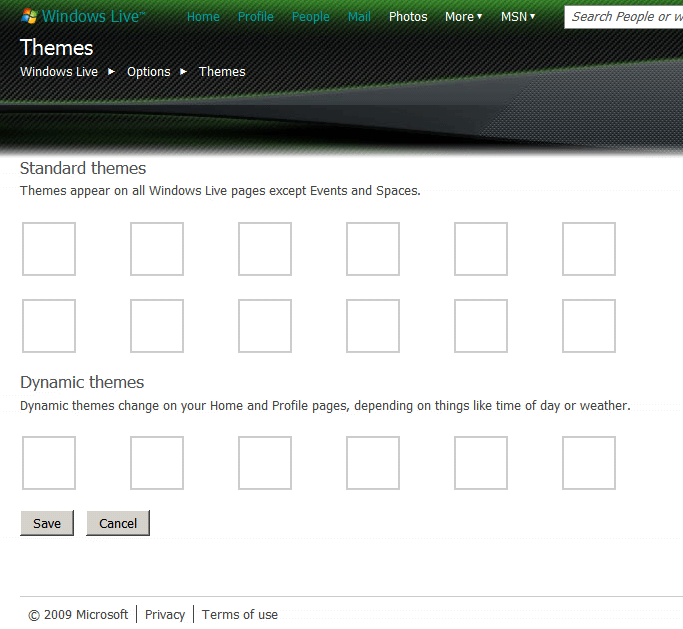Click the Windows Live breadcrumb link
The height and width of the screenshot is (629, 683).
59,72
